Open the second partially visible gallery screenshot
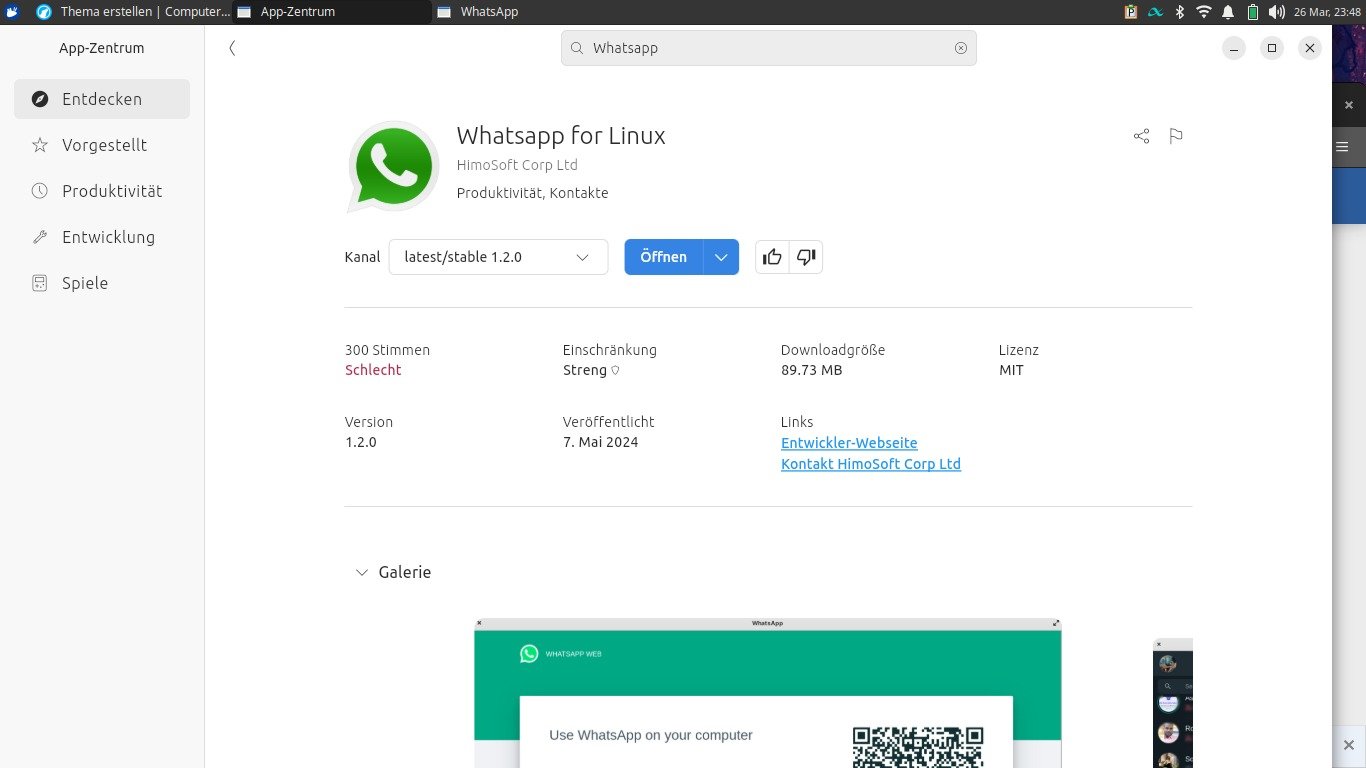1366x768 pixels. coord(1173,703)
